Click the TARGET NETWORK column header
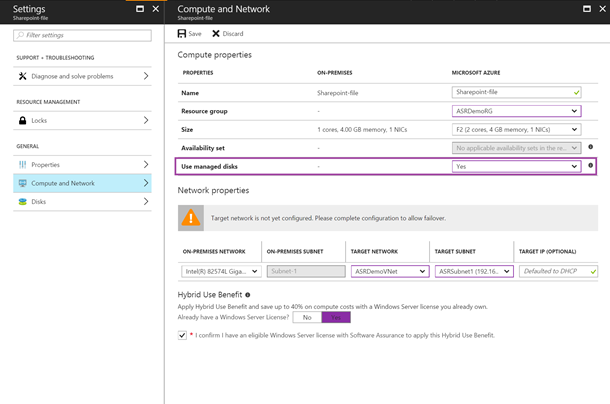Screen dimensions: 610x404 [x=374, y=251]
